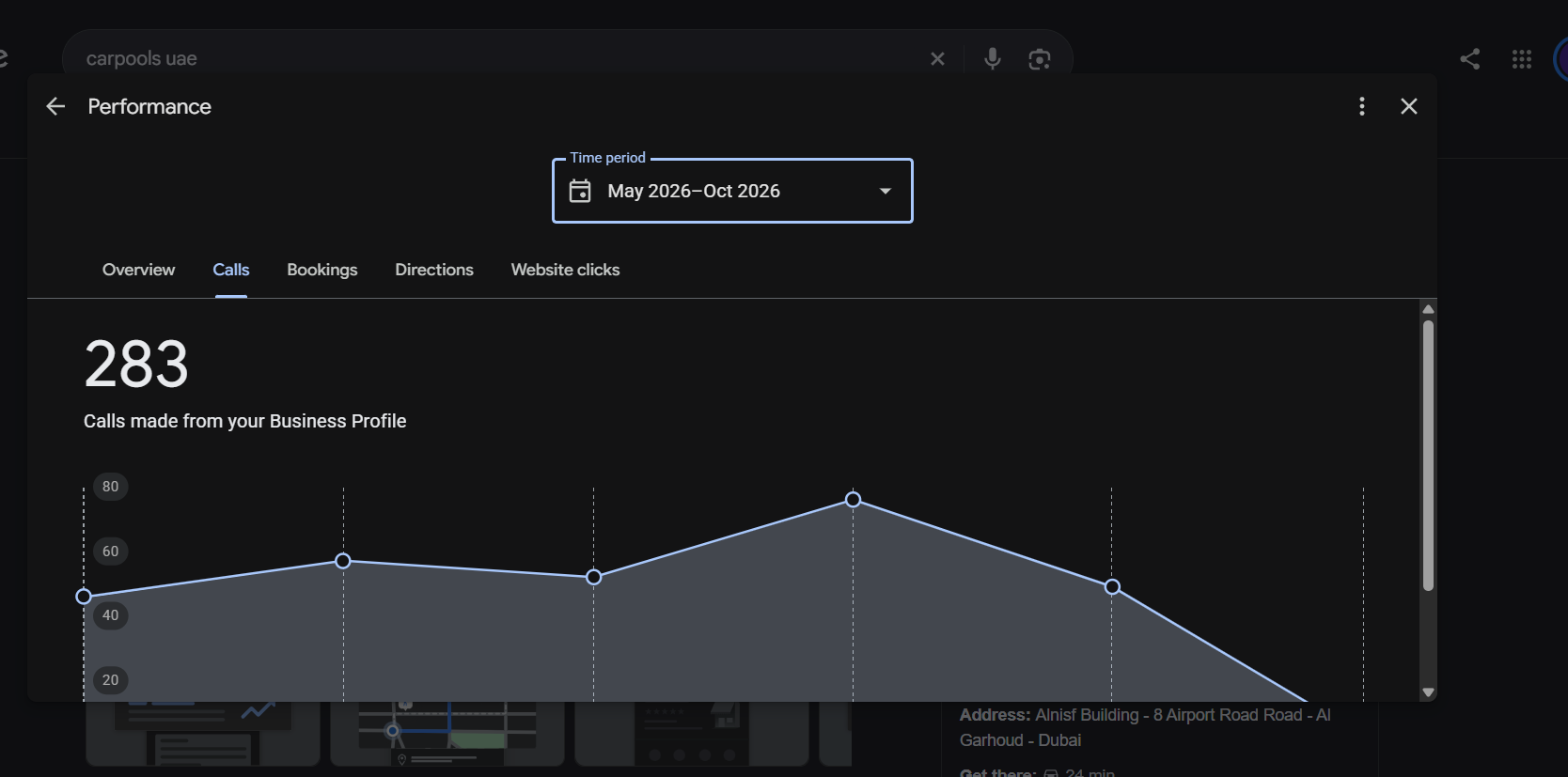This screenshot has height=777, width=1568.
Task: Open the Bookings tab
Action: (322, 270)
